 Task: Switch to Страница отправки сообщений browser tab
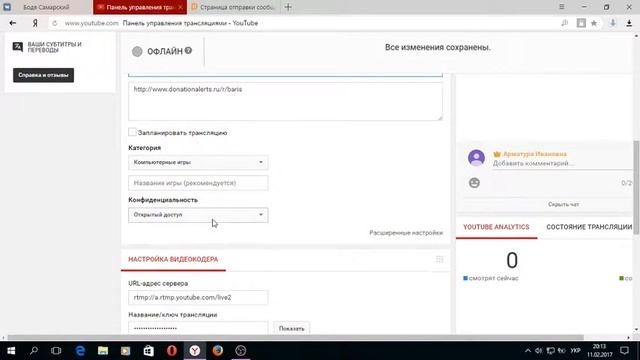(x=233, y=7)
